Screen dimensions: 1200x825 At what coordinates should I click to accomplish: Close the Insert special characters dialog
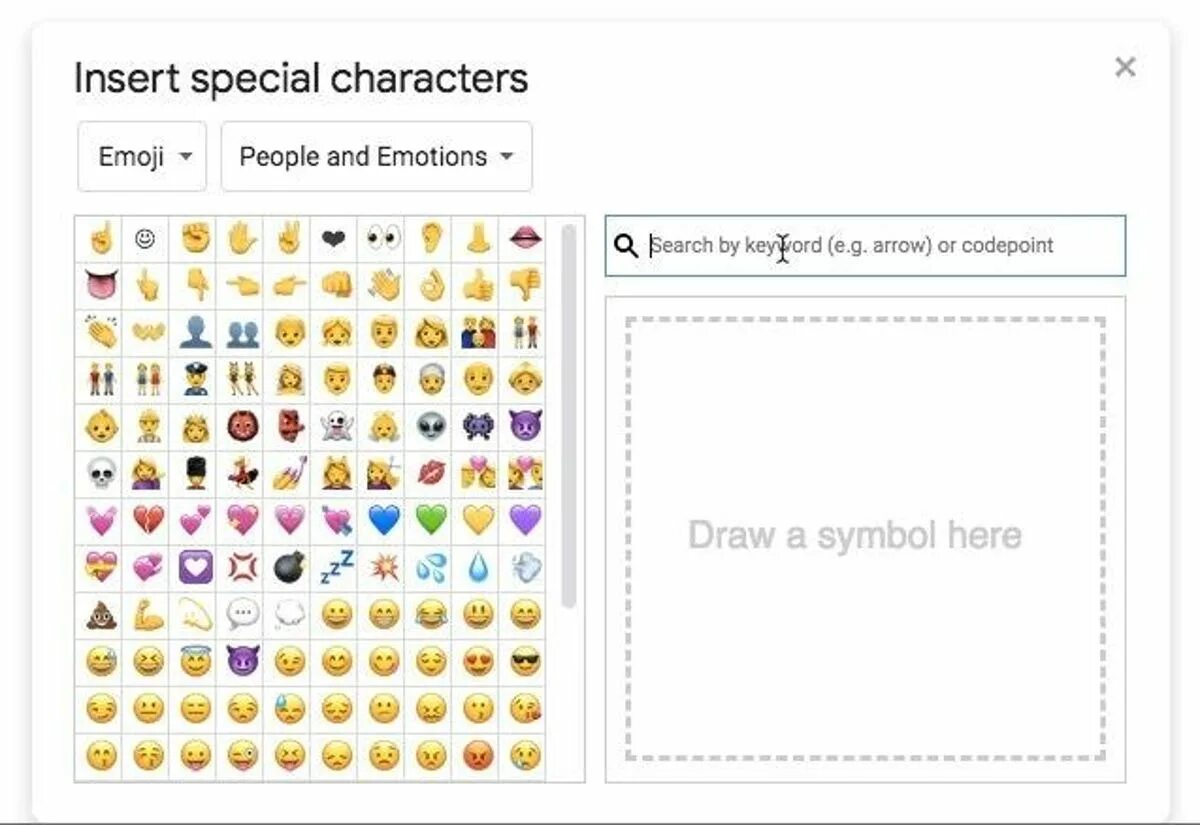coord(1125,67)
